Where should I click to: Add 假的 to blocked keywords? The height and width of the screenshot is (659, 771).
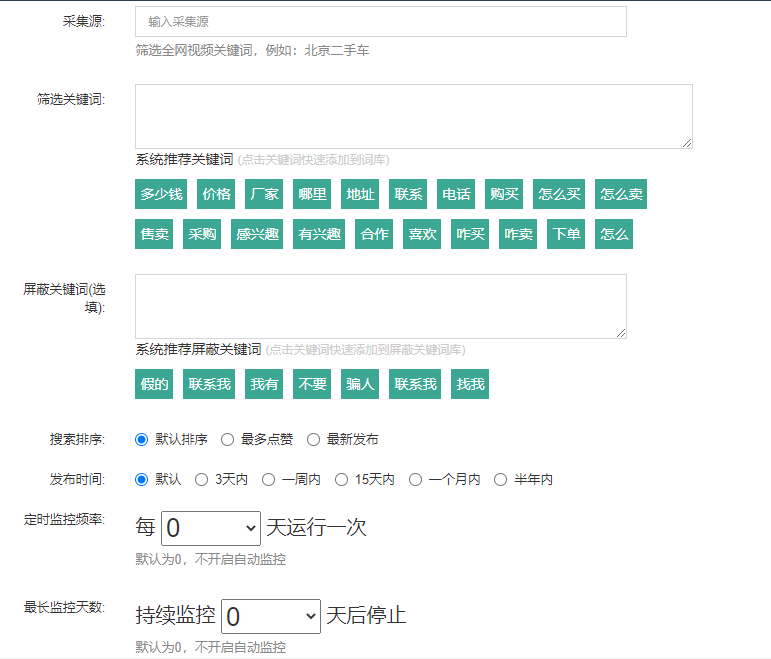[154, 384]
